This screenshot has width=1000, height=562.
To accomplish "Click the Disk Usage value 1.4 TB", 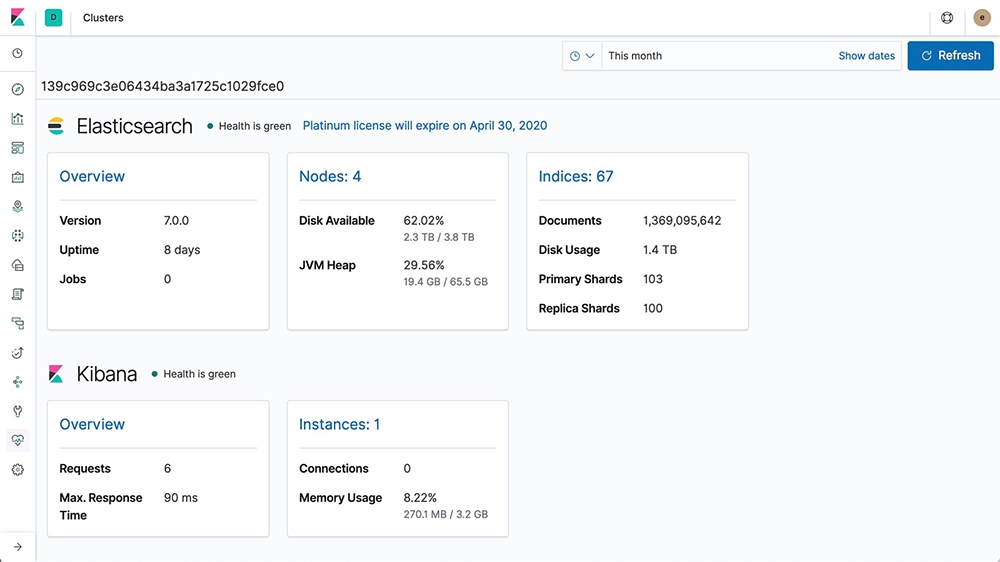I will pos(659,250).
